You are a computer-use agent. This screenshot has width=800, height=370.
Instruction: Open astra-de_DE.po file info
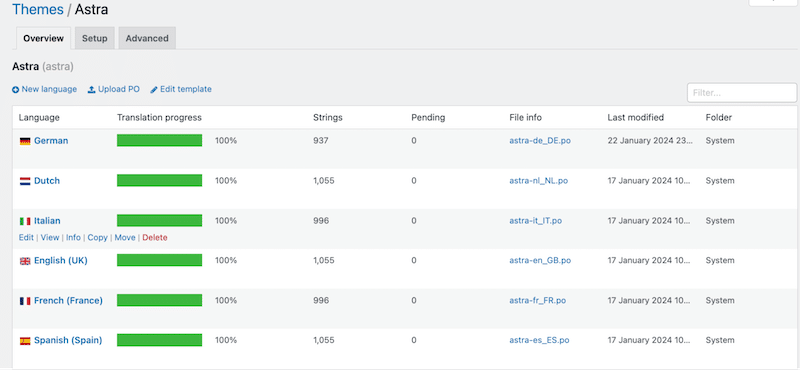tap(540, 141)
